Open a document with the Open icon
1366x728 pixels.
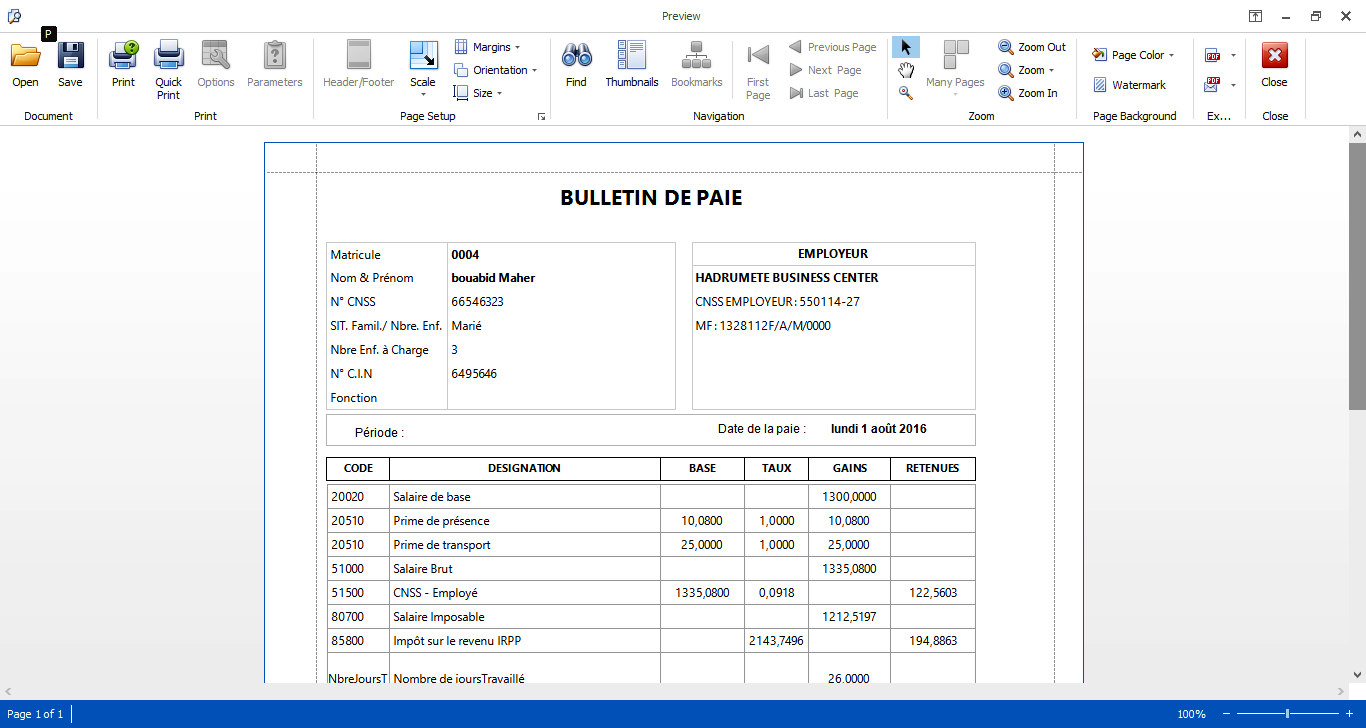pyautogui.click(x=25, y=65)
